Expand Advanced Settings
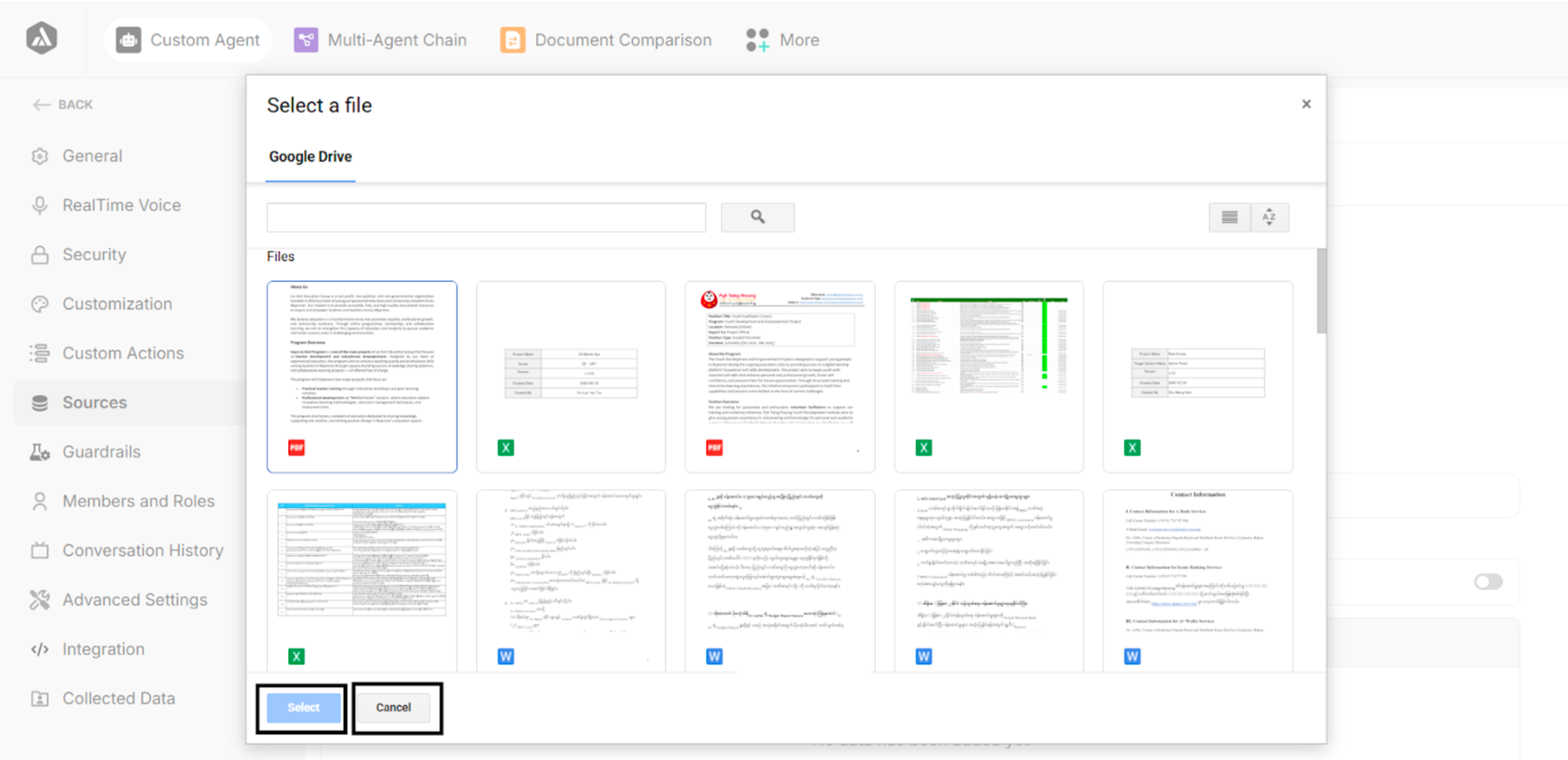 (134, 599)
